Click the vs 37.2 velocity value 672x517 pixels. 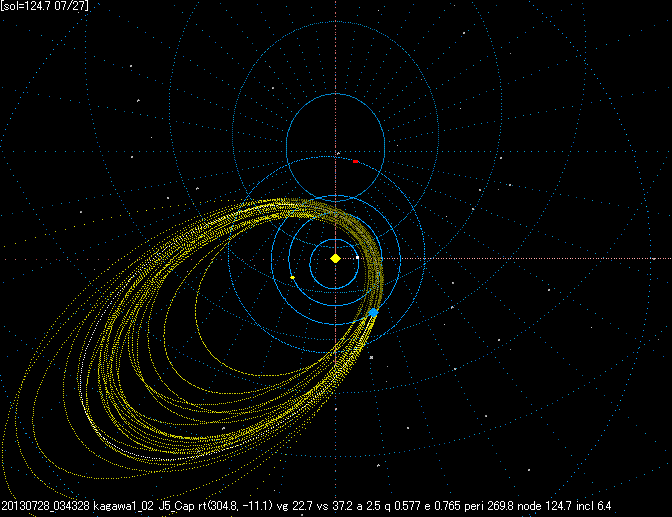[x=333, y=506]
